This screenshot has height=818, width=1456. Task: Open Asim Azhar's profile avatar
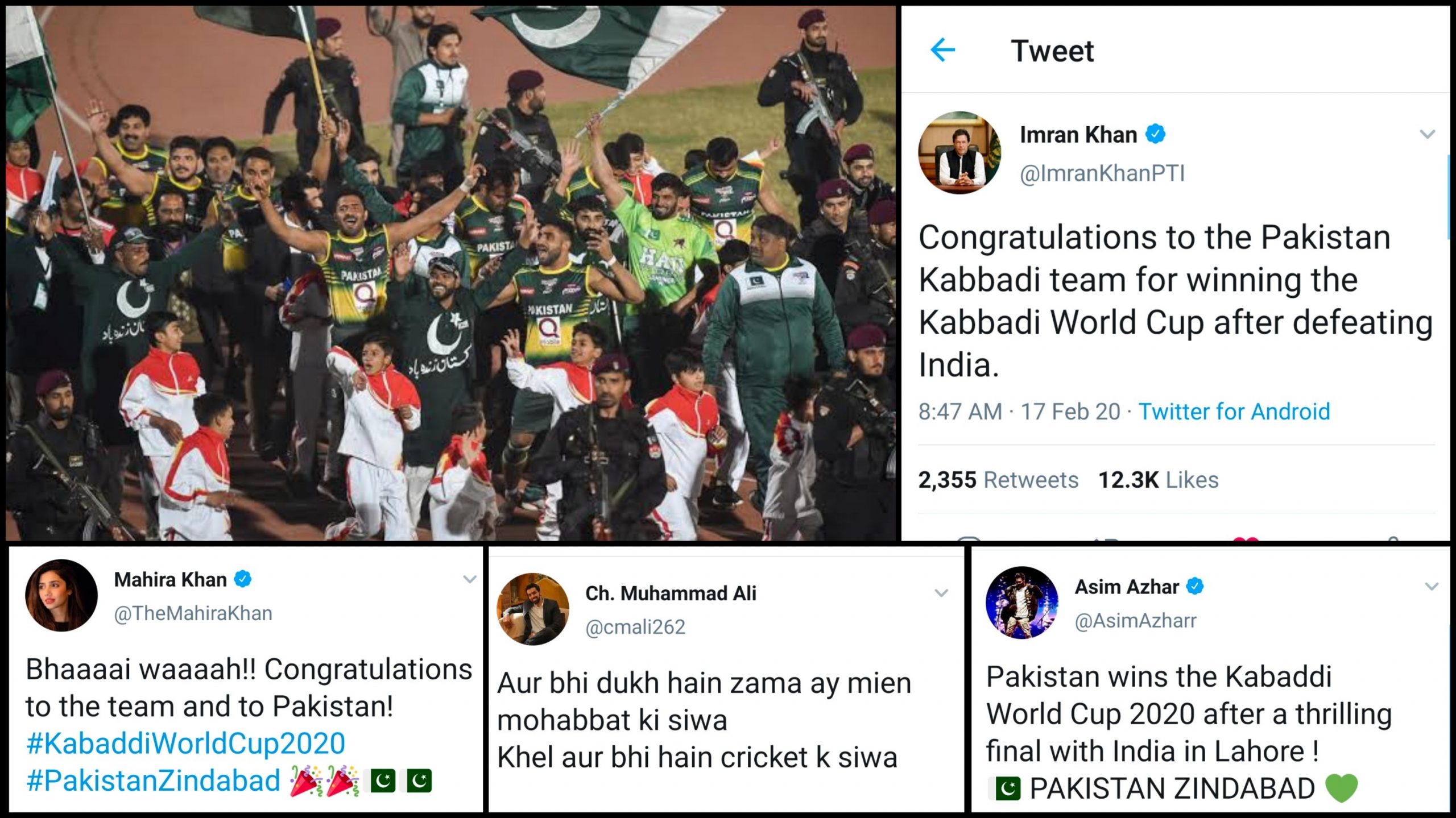1022,603
